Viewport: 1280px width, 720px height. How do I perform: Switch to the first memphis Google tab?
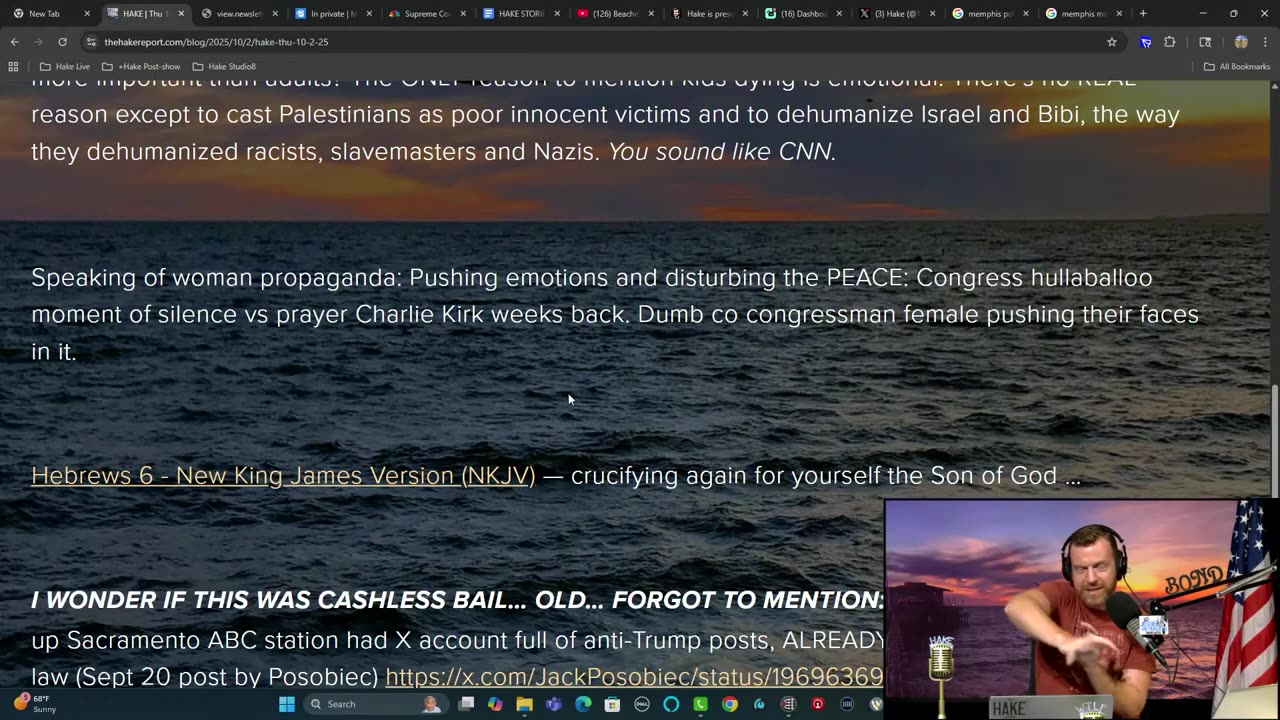tap(989, 14)
